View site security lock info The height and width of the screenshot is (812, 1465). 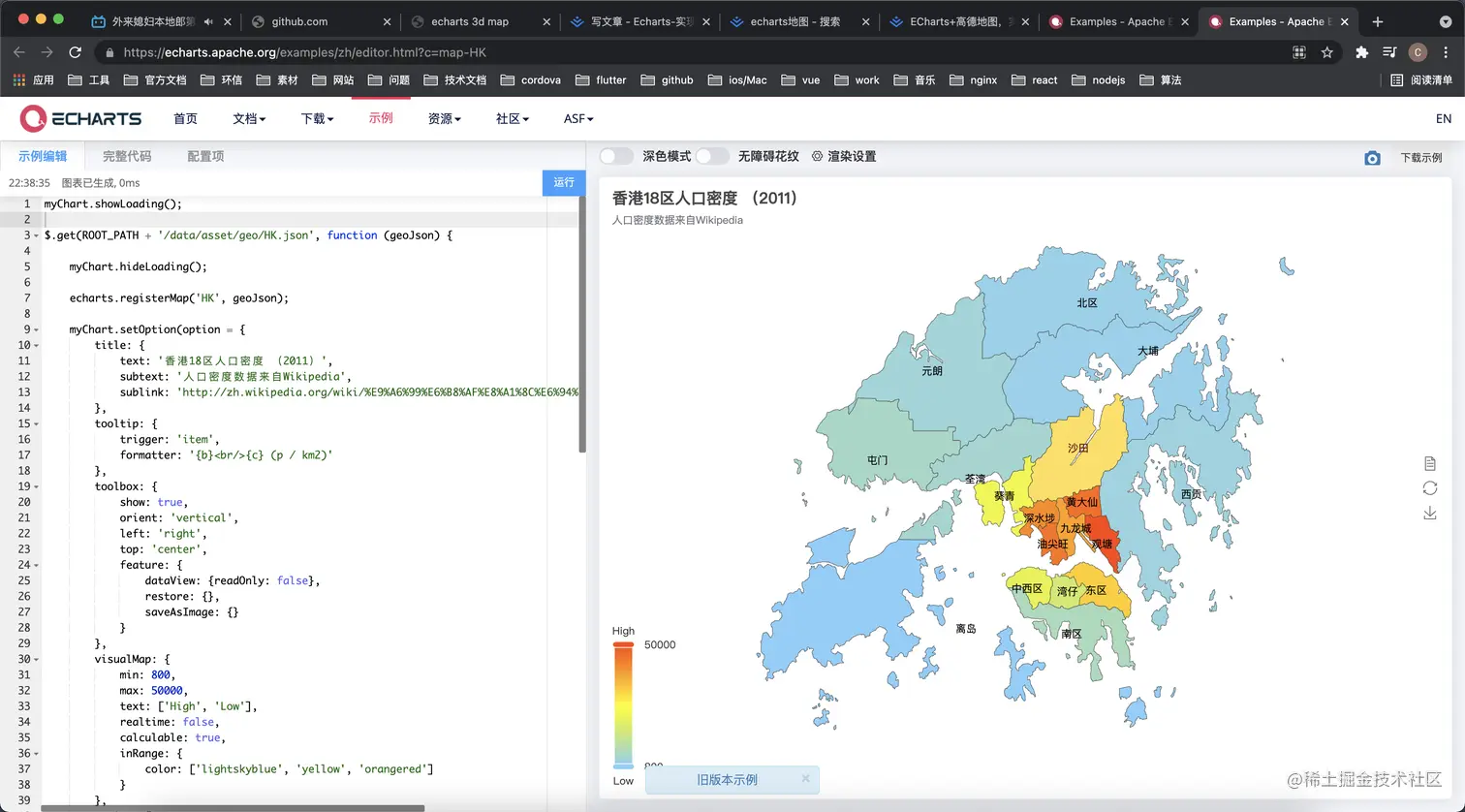(109, 53)
